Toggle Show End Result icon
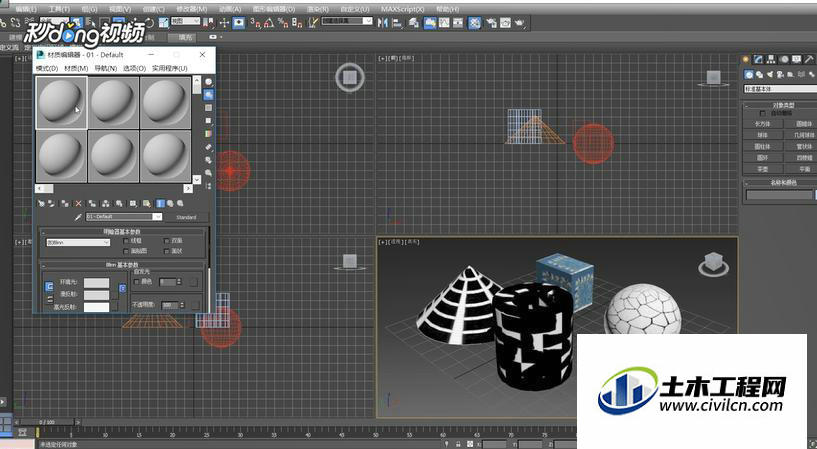 (160, 204)
